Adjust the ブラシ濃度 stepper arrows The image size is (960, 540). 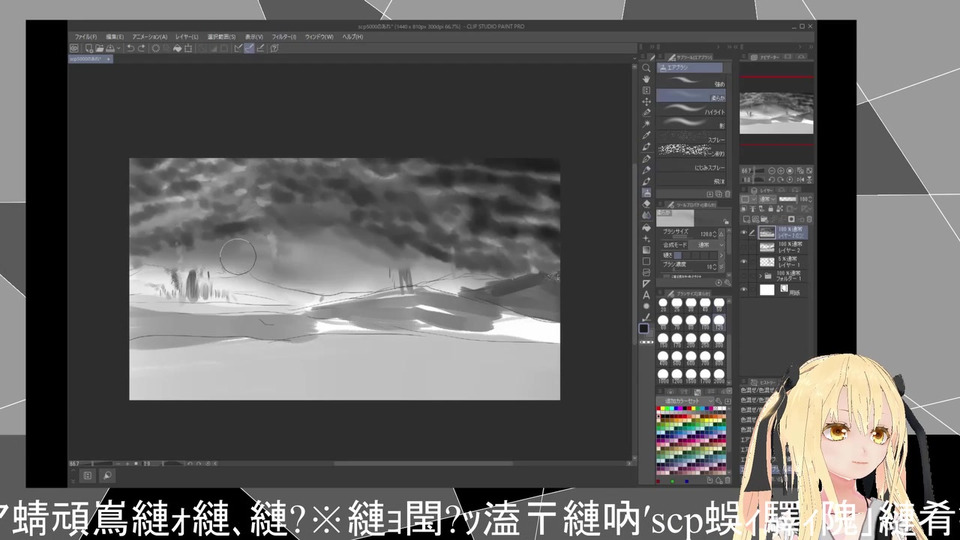pos(714,266)
